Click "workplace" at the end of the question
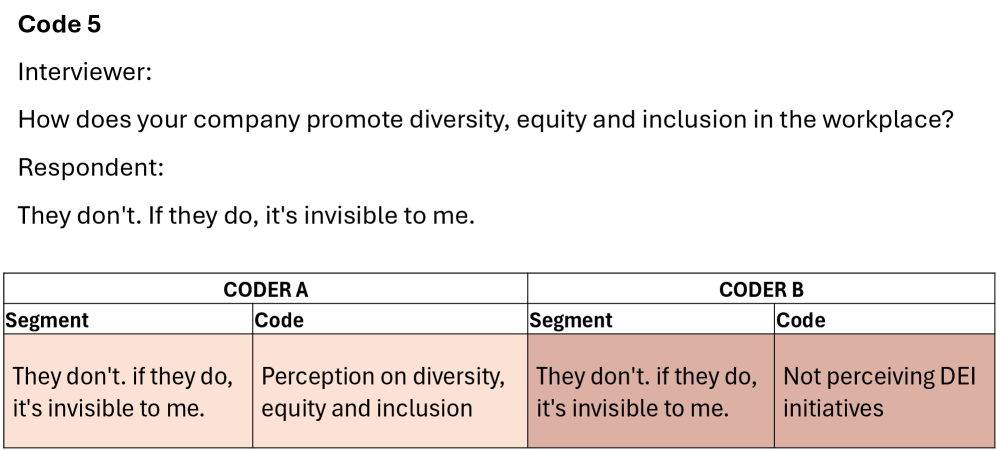Viewport: 997px width, 450px height. pos(888,121)
